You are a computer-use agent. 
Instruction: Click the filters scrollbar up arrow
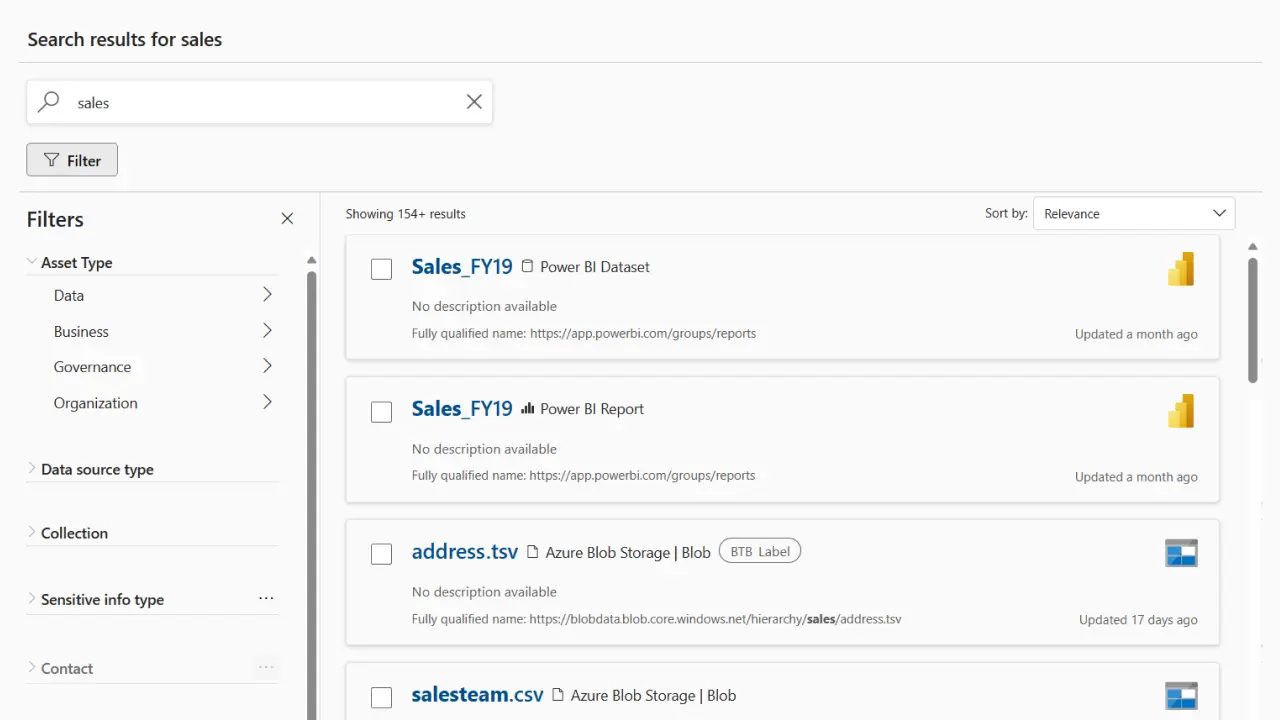pos(312,260)
